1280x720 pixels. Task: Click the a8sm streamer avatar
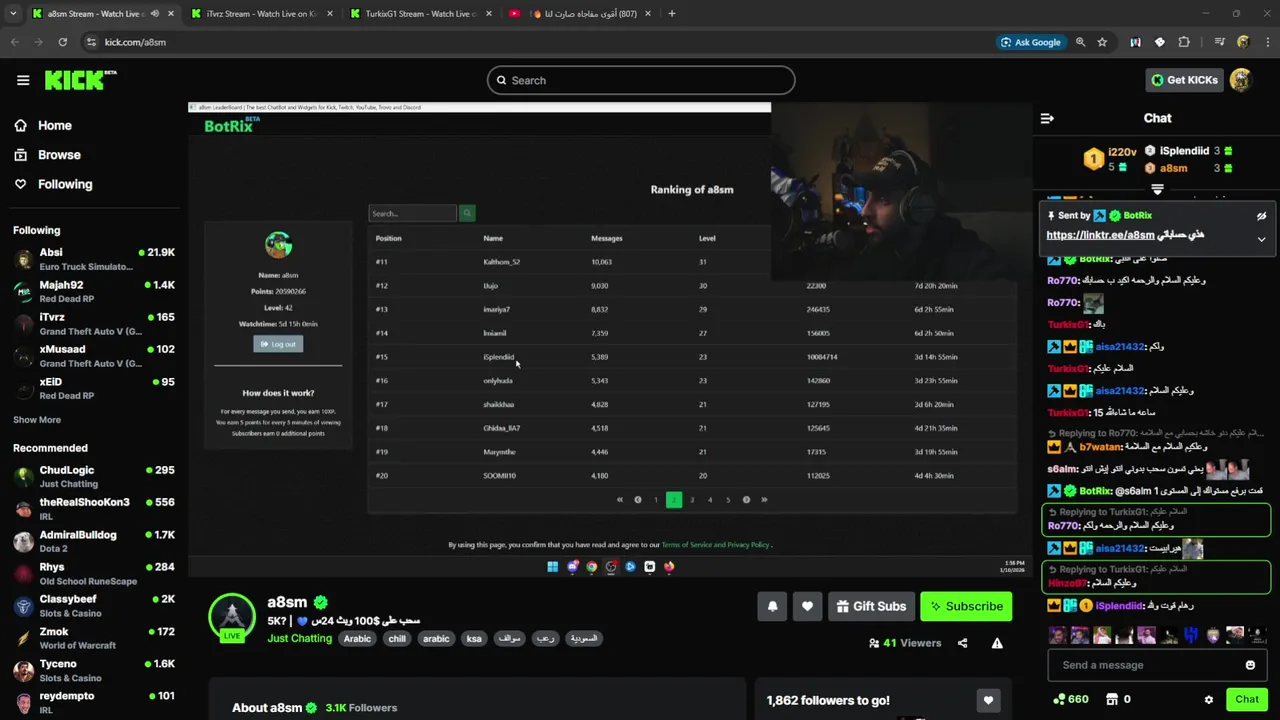(232, 617)
